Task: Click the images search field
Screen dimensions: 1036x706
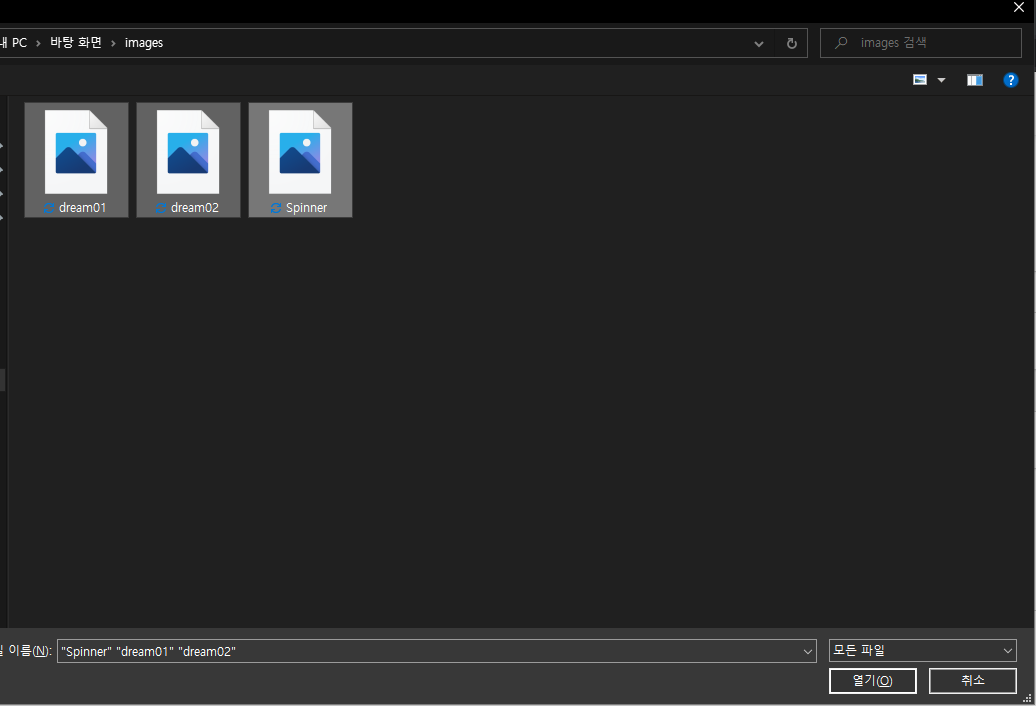Action: click(920, 43)
